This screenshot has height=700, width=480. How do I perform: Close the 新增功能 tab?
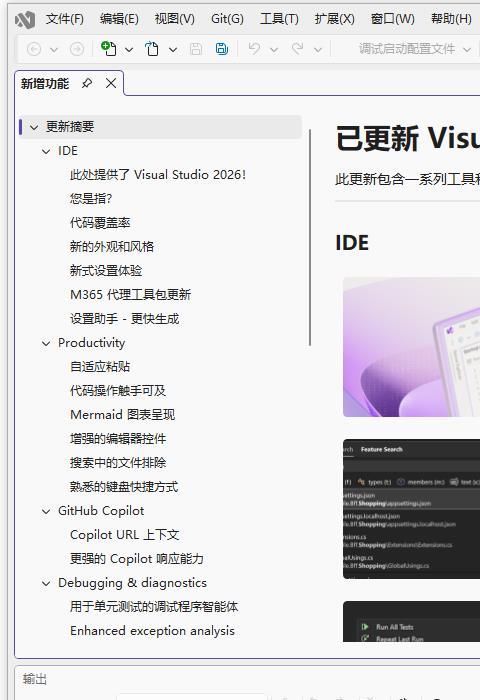coord(111,83)
